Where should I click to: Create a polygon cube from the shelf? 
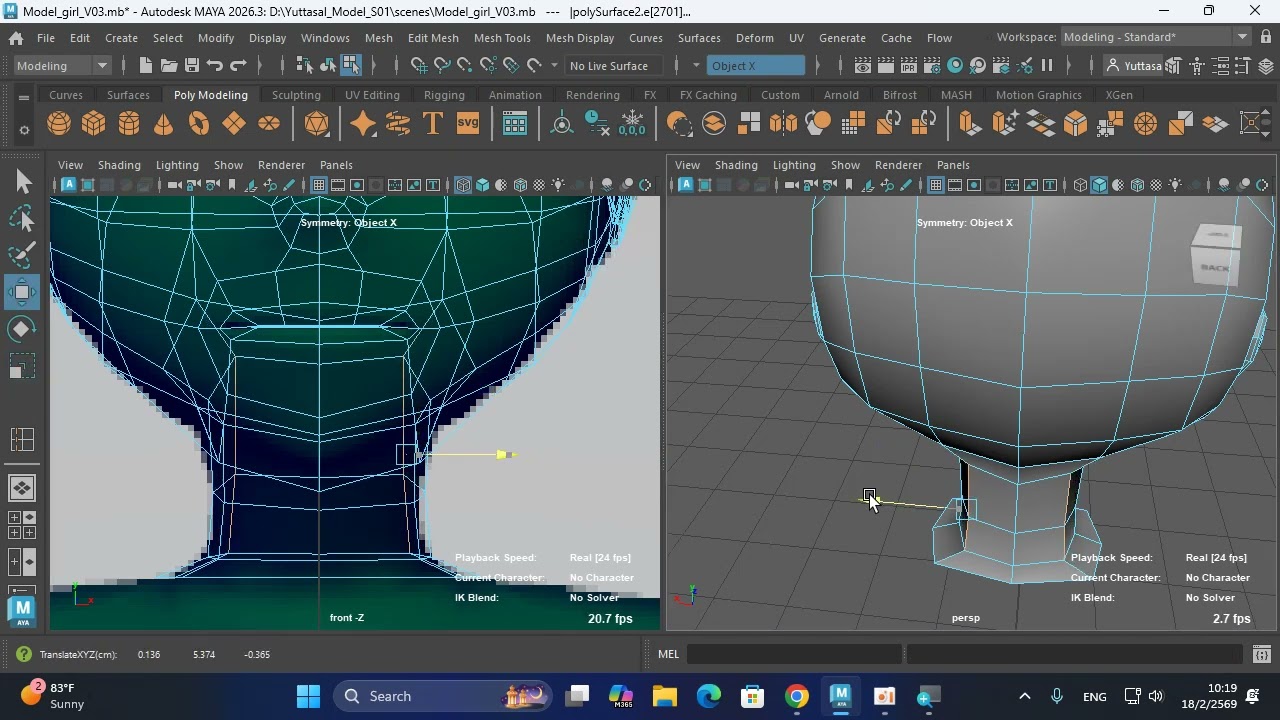94,124
